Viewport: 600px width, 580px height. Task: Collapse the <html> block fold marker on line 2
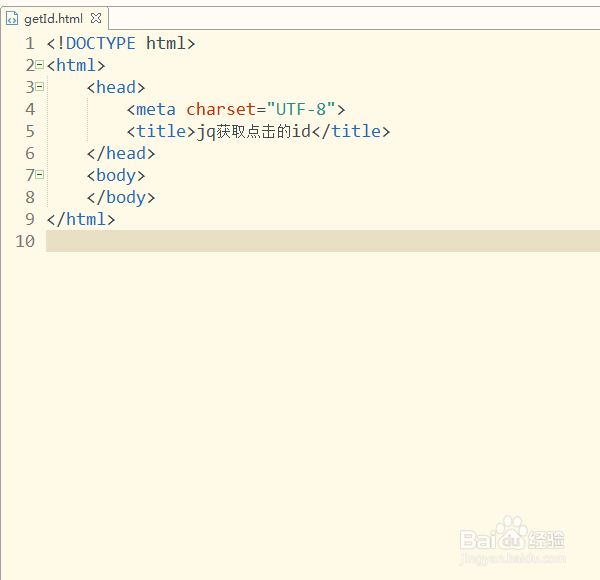pos(39,65)
